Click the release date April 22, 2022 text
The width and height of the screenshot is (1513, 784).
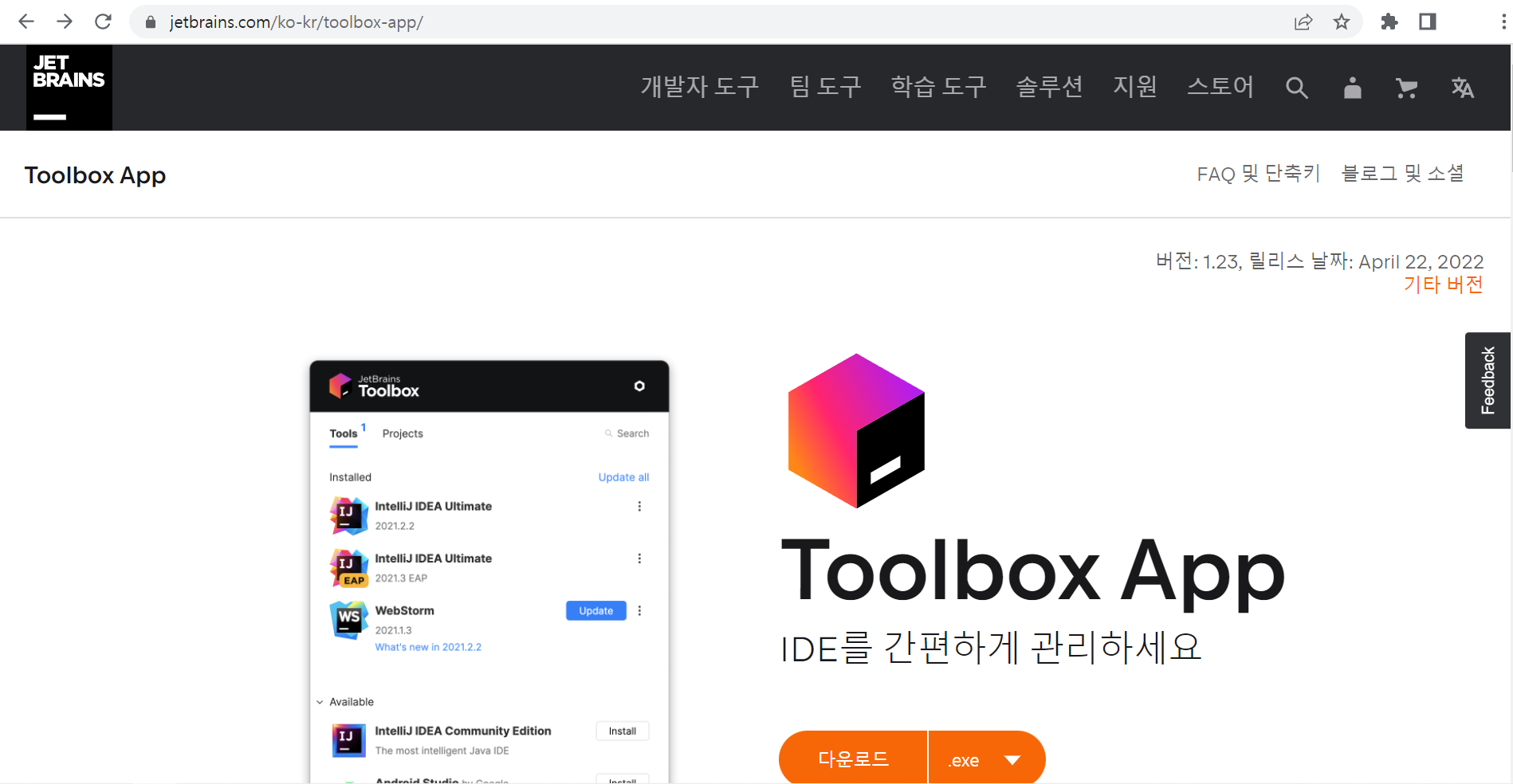[x=1421, y=262]
